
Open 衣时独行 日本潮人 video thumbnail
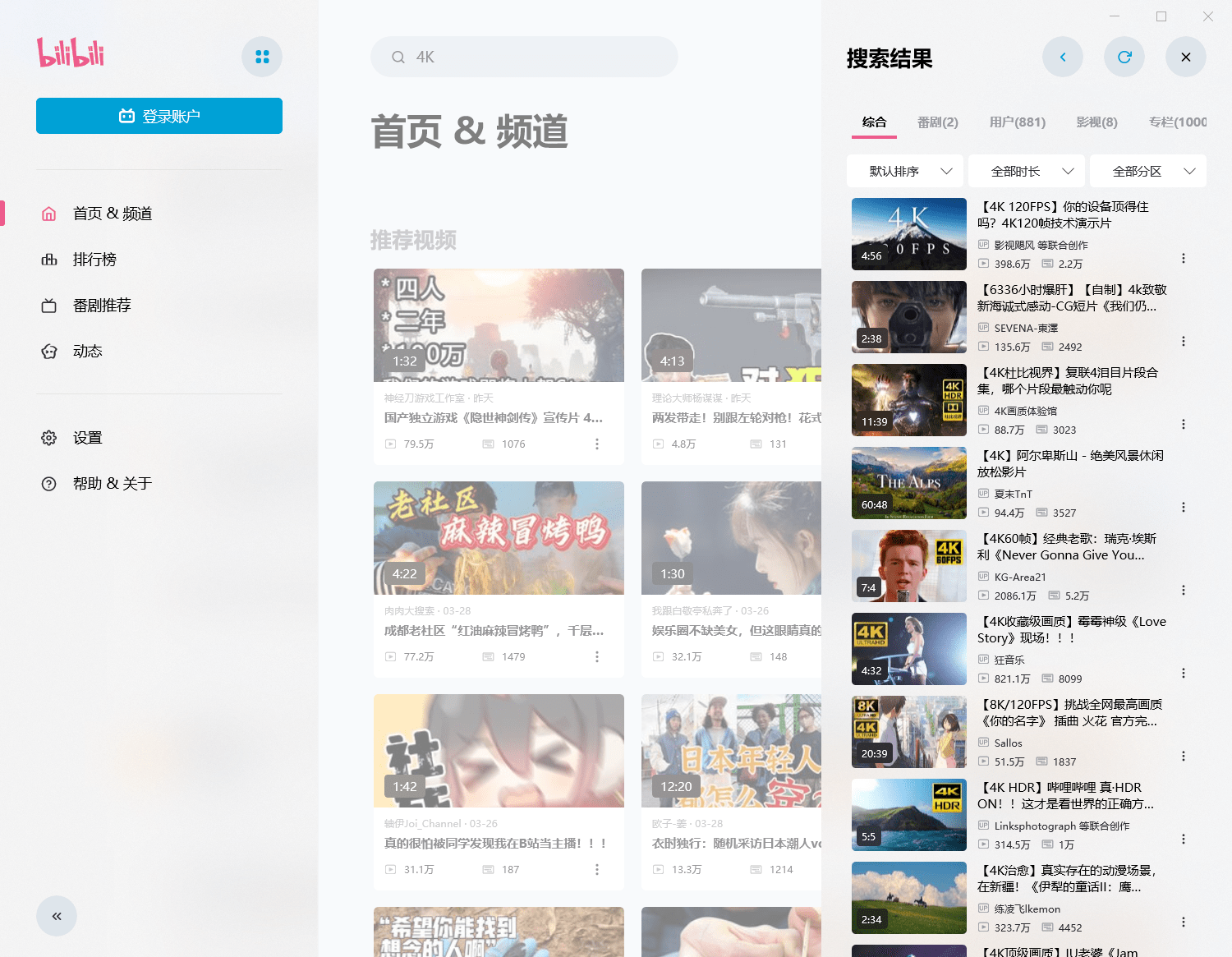[731, 751]
